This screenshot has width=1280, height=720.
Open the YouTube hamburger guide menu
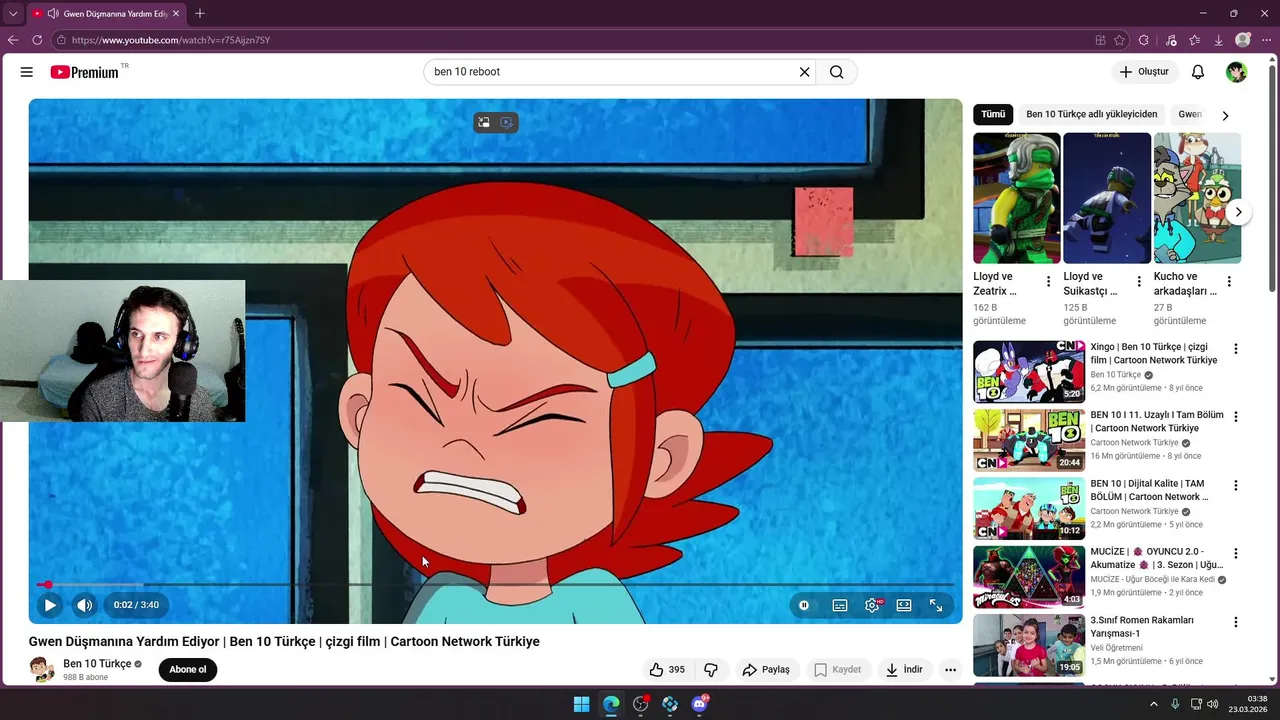27,72
